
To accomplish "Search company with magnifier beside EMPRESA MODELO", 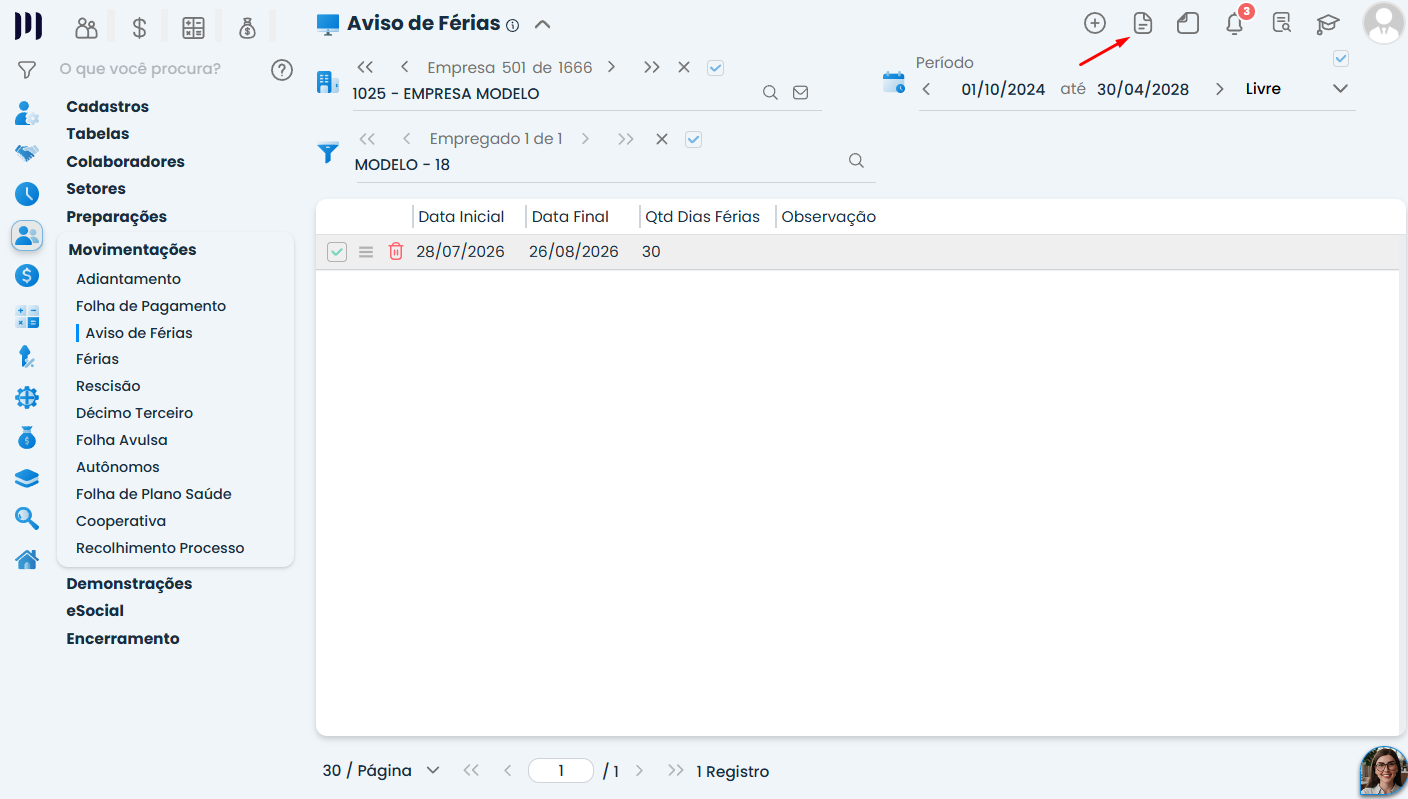I will [770, 92].
